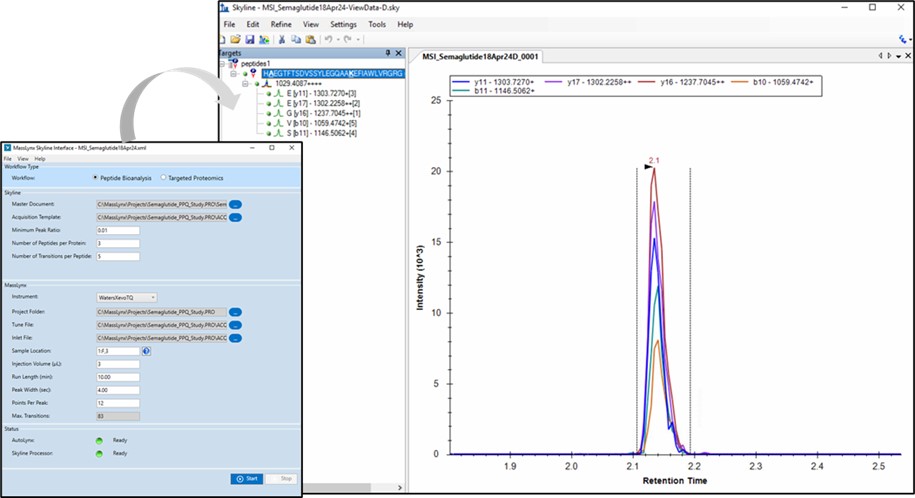915x498 pixels.
Task: Close the chromatogram graph pane
Action: pos(908,56)
